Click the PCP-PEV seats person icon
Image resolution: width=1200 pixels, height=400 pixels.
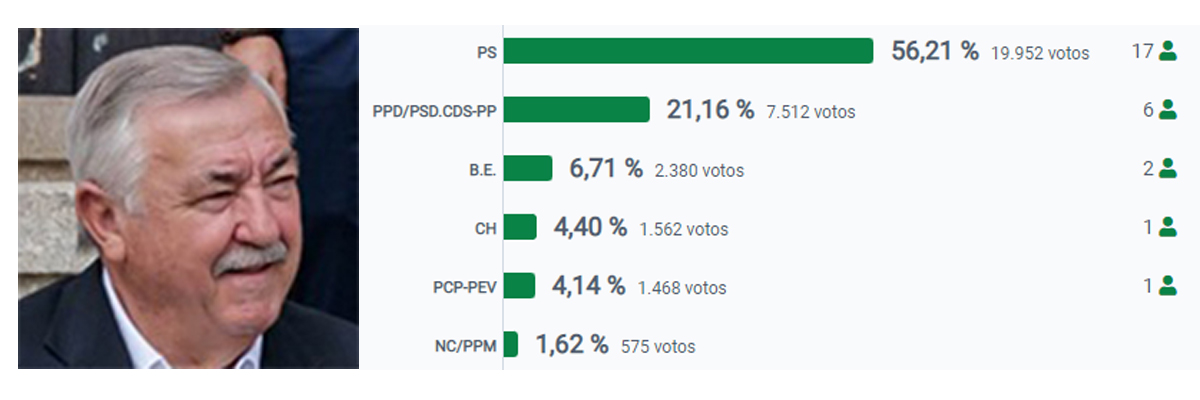tap(1167, 285)
